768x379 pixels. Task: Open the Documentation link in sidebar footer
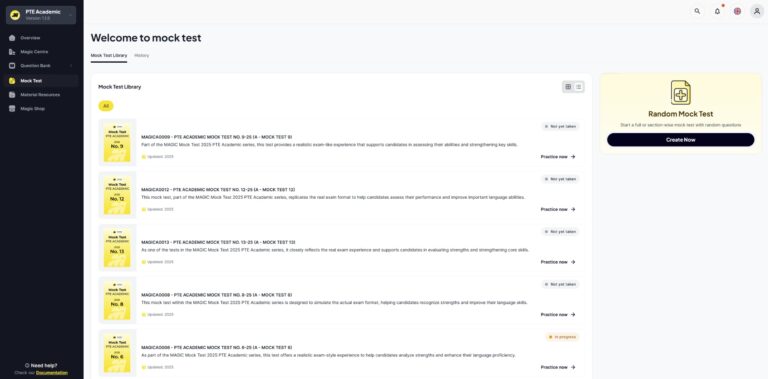tap(52, 373)
